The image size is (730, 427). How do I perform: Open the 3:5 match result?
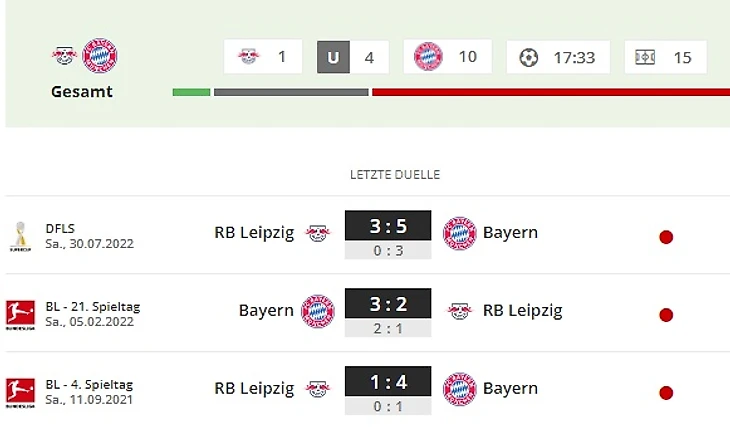point(388,226)
